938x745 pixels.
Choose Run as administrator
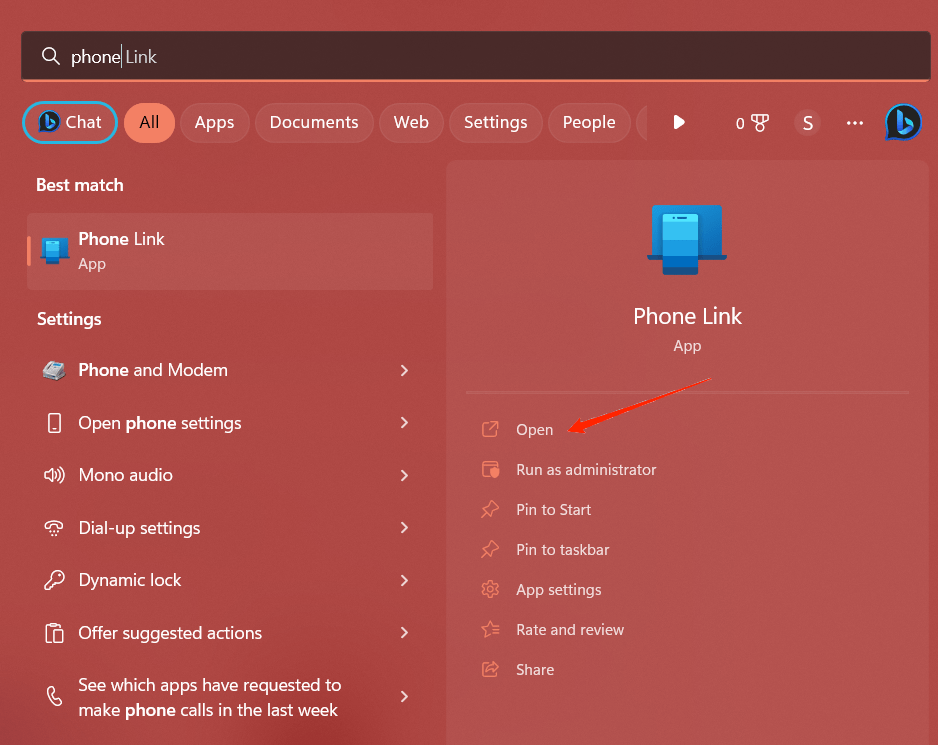pos(586,470)
